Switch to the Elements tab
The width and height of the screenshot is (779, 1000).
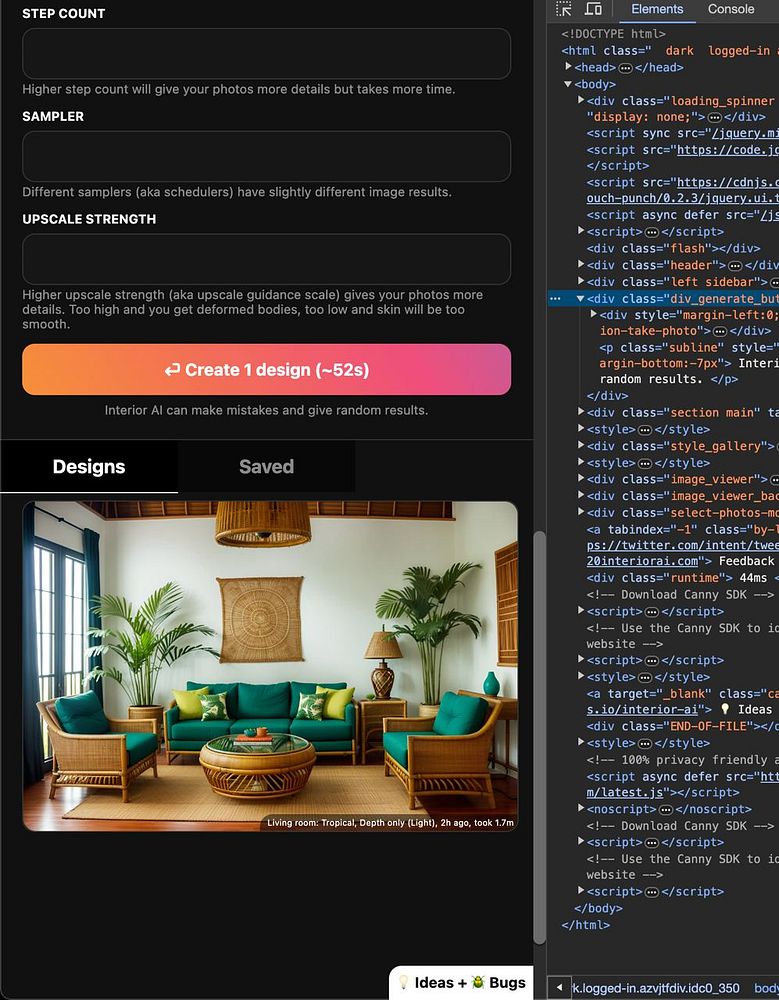pos(657,9)
